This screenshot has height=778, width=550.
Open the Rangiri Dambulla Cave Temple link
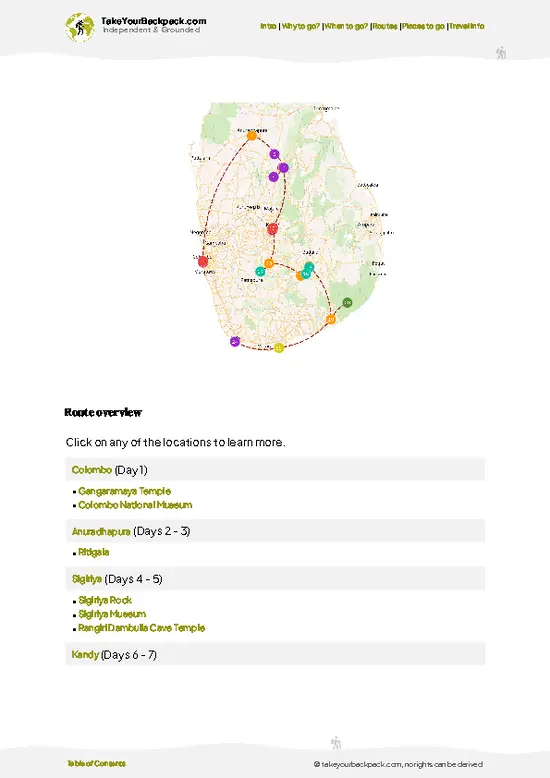(141, 628)
